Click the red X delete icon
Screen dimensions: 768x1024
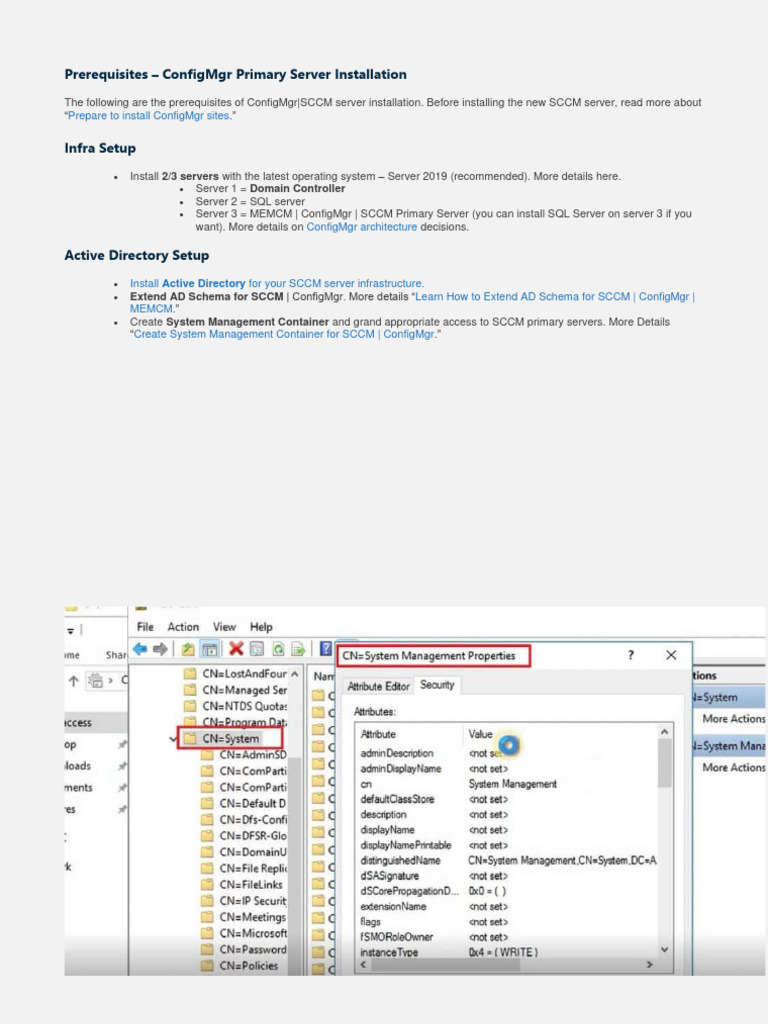[x=236, y=649]
